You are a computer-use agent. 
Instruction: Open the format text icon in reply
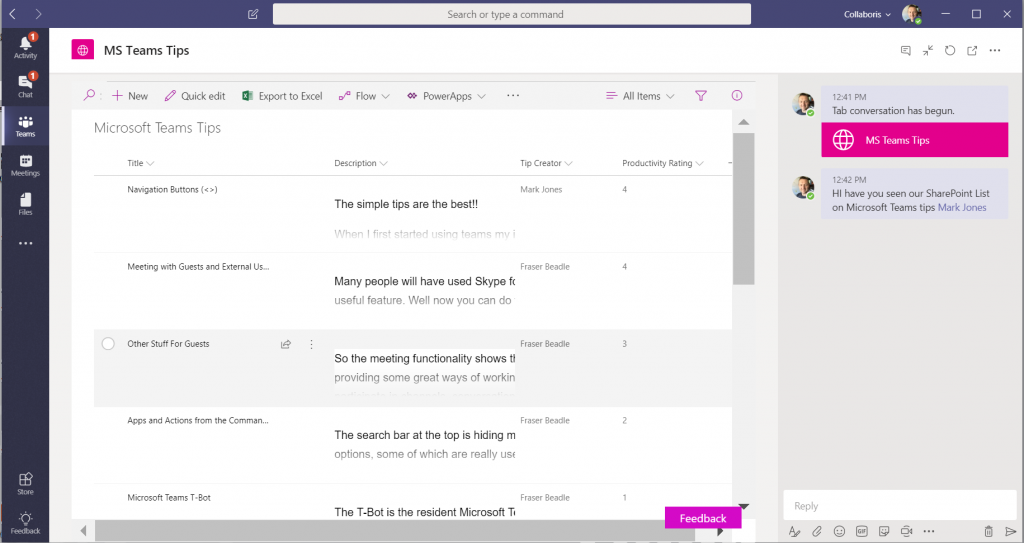(794, 531)
